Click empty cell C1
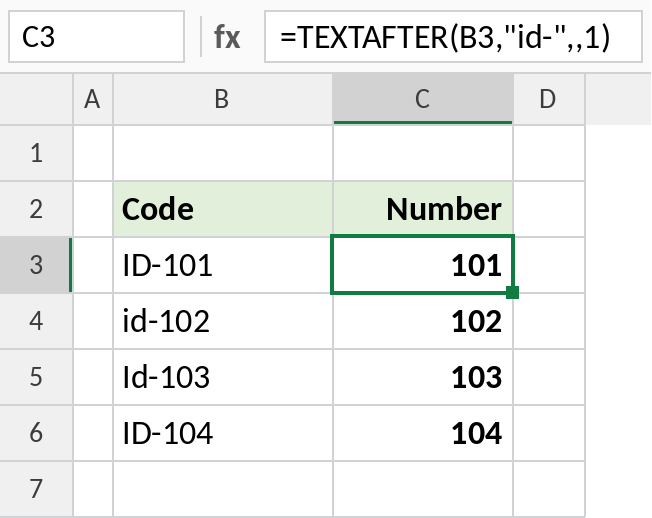Viewport: 652px width, 518px height. (x=423, y=153)
